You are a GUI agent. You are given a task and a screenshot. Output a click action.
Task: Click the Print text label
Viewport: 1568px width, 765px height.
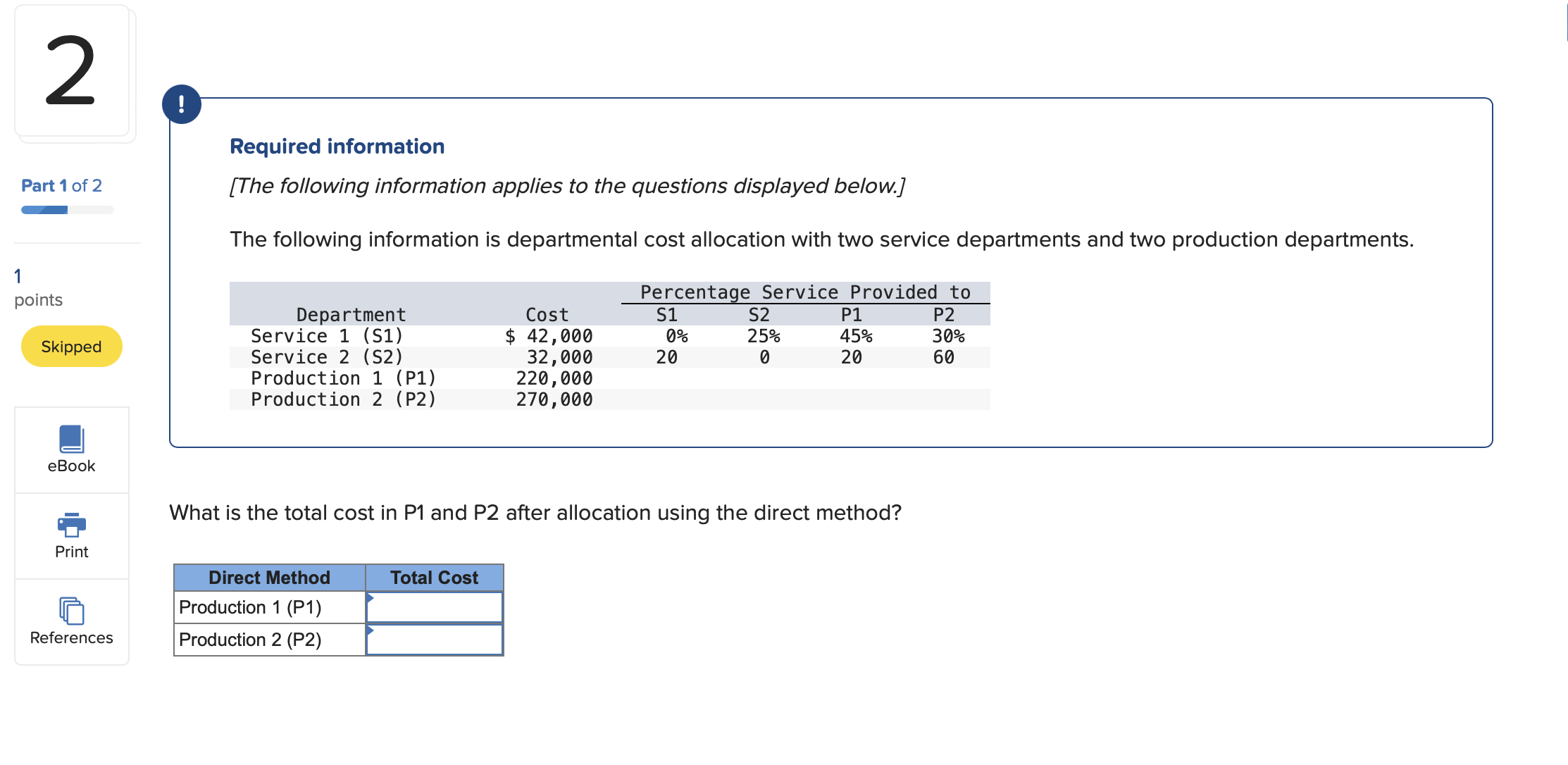click(x=71, y=552)
